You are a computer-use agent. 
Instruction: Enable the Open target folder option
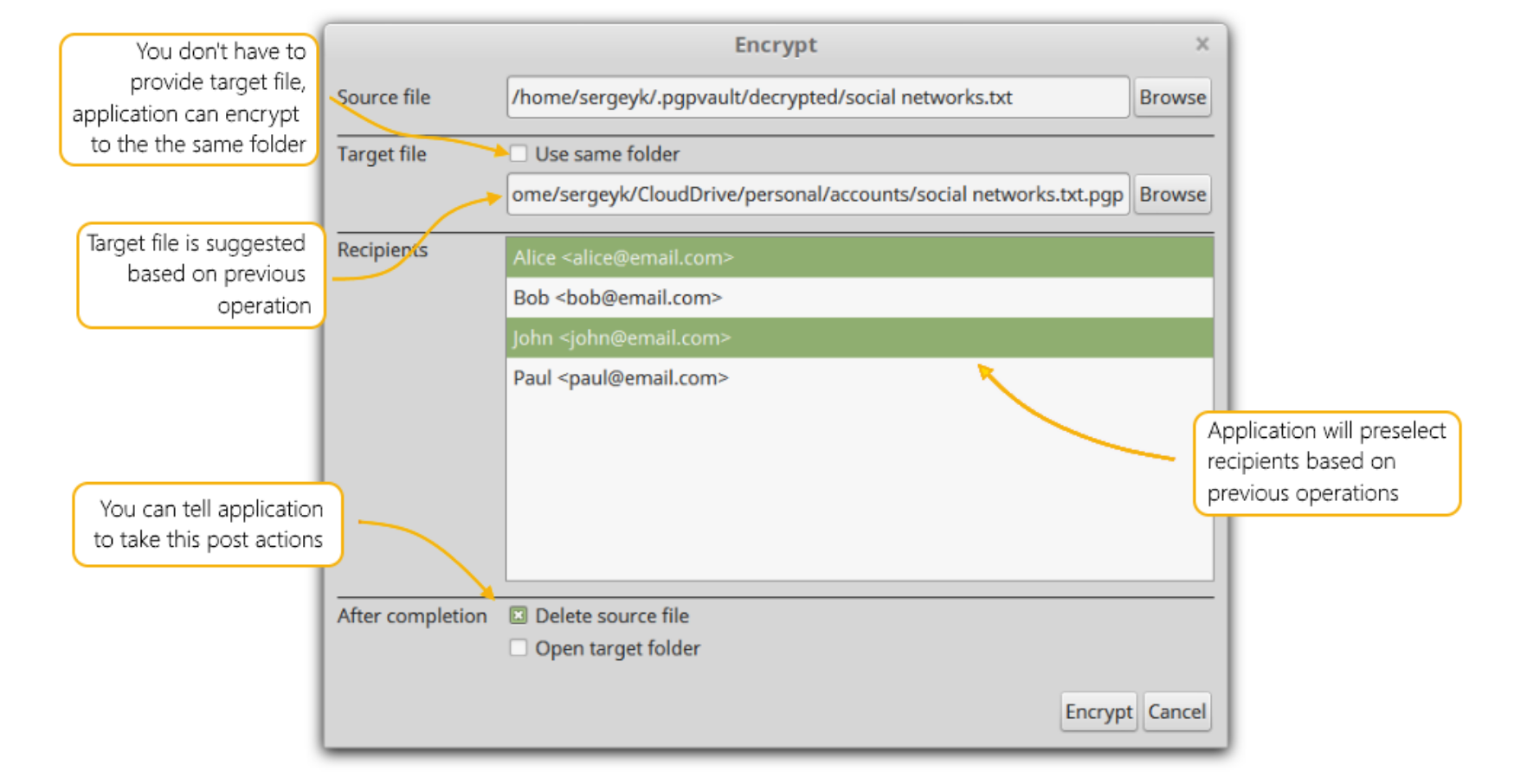click(x=519, y=648)
